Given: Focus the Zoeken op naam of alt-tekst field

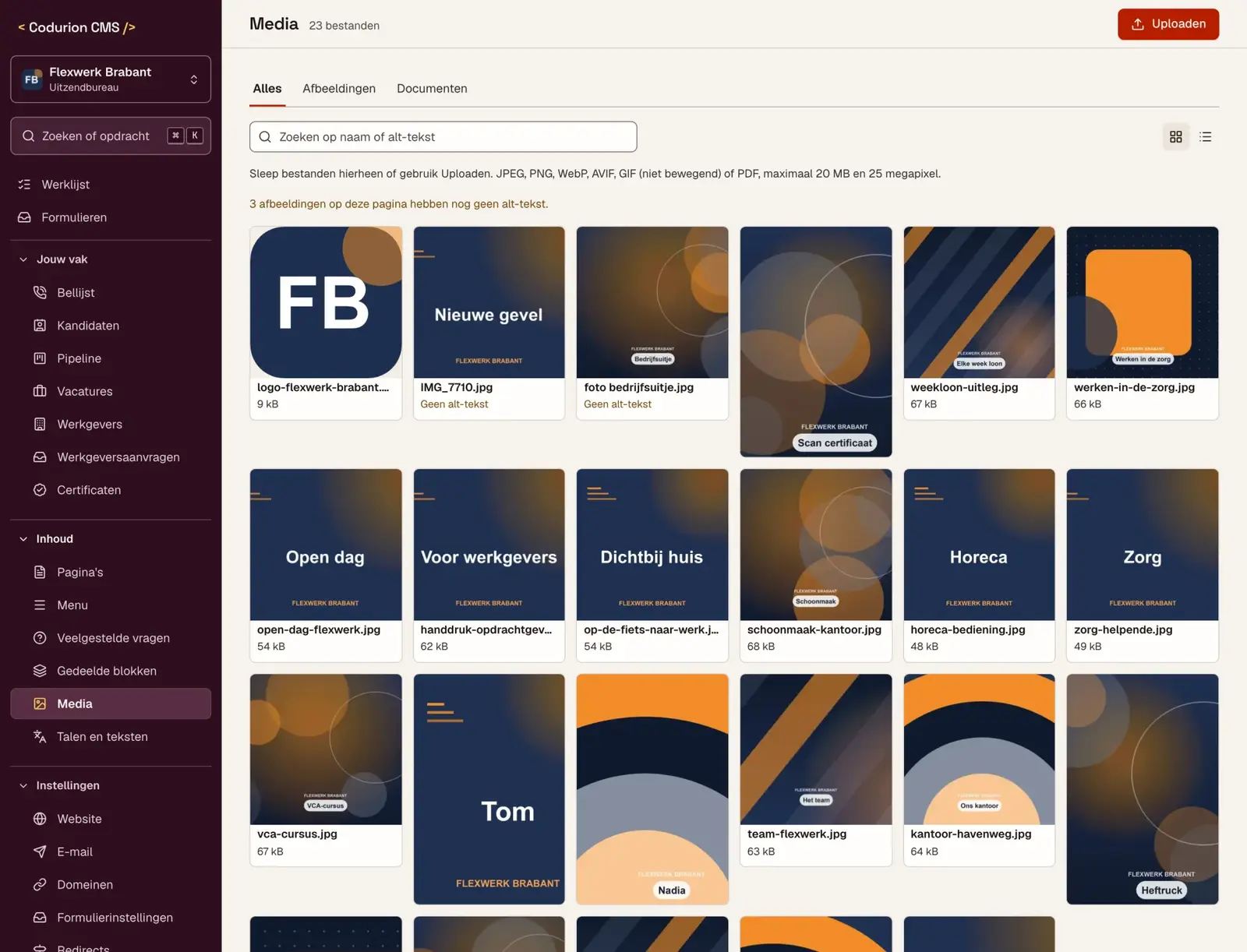Looking at the screenshot, I should pos(443,137).
